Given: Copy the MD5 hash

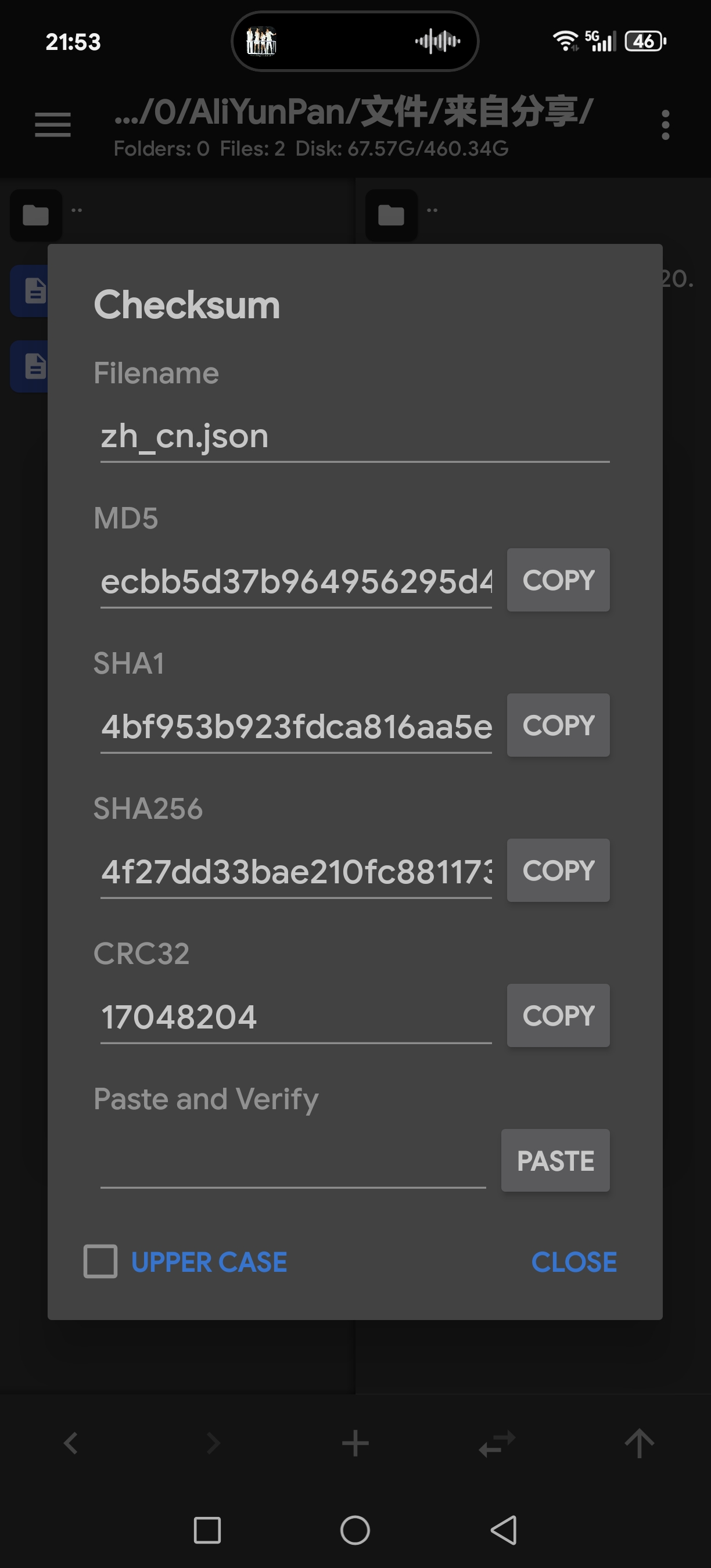Looking at the screenshot, I should point(558,580).
